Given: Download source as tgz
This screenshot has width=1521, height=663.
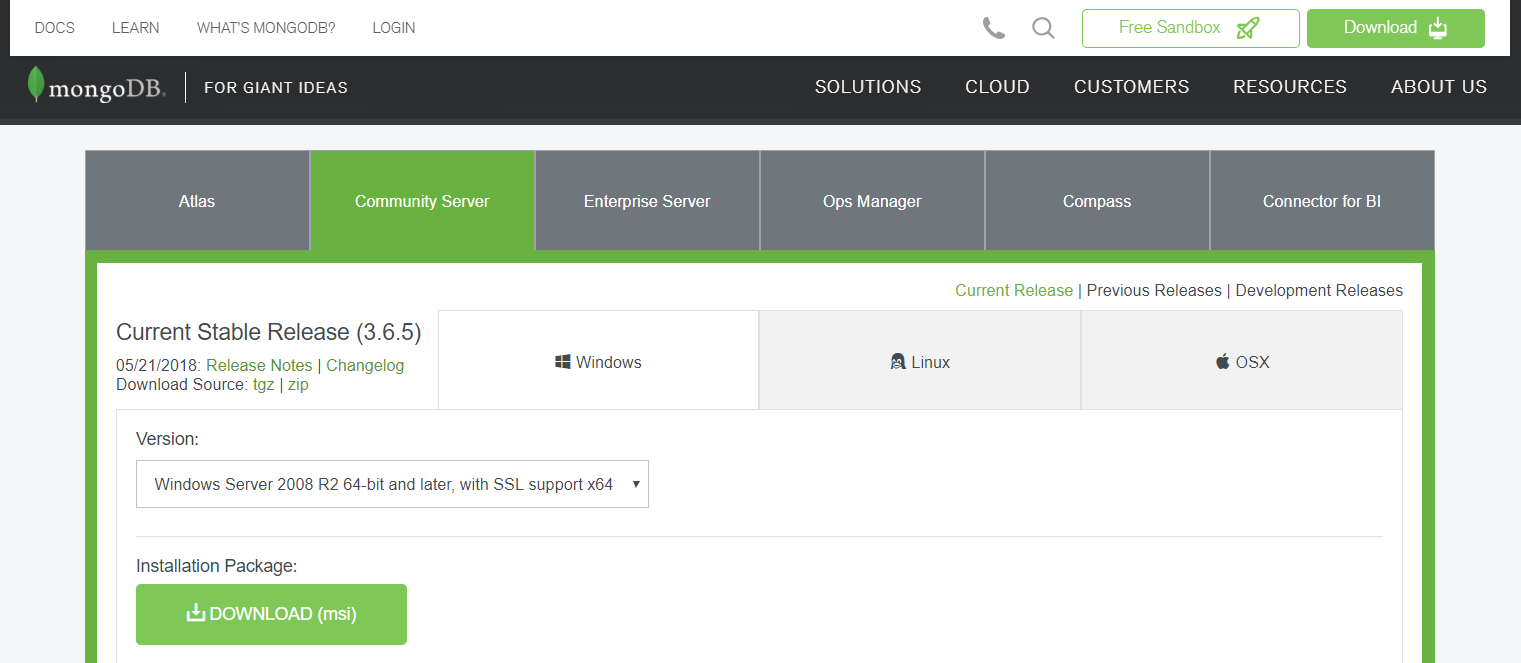Looking at the screenshot, I should (263, 384).
